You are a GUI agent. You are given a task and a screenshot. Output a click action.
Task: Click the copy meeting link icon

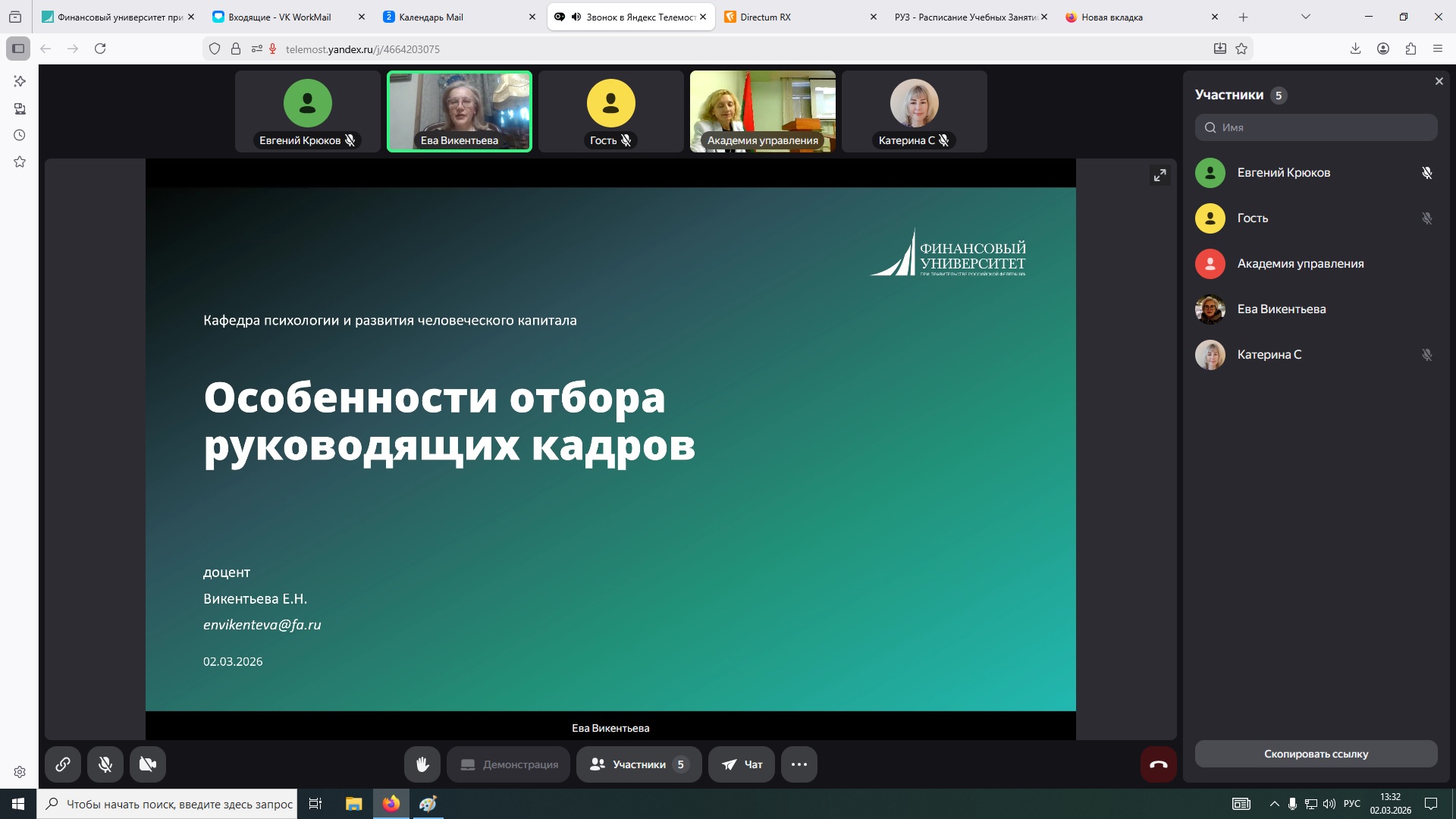(63, 764)
